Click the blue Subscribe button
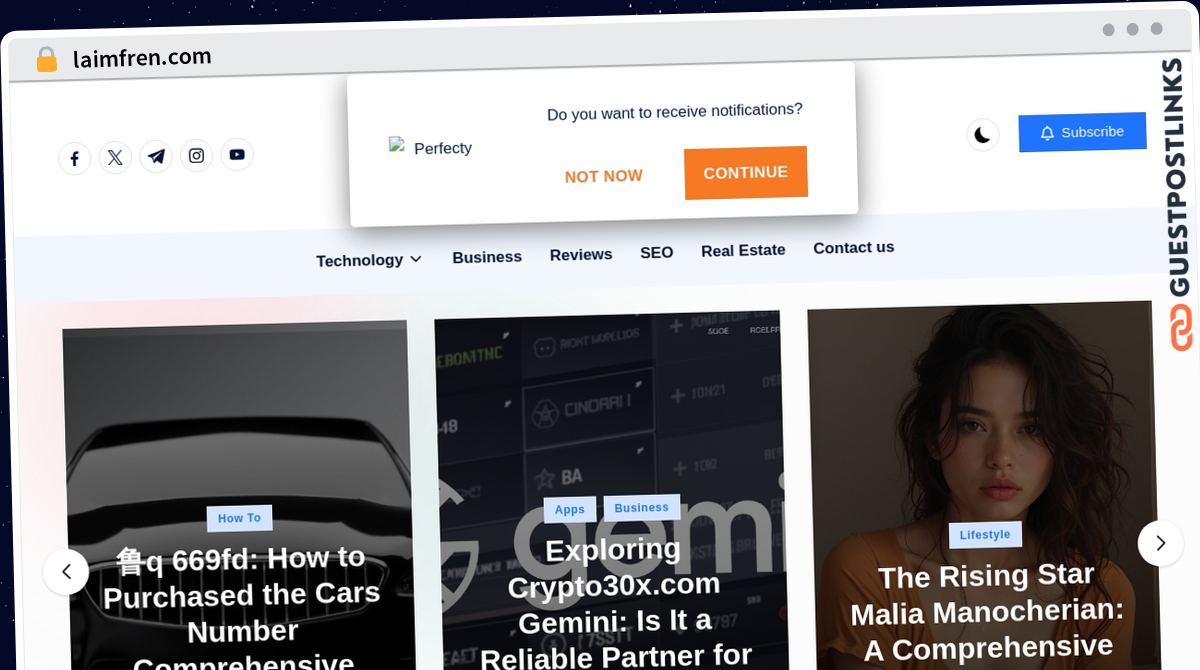1200x670 pixels. (1082, 132)
